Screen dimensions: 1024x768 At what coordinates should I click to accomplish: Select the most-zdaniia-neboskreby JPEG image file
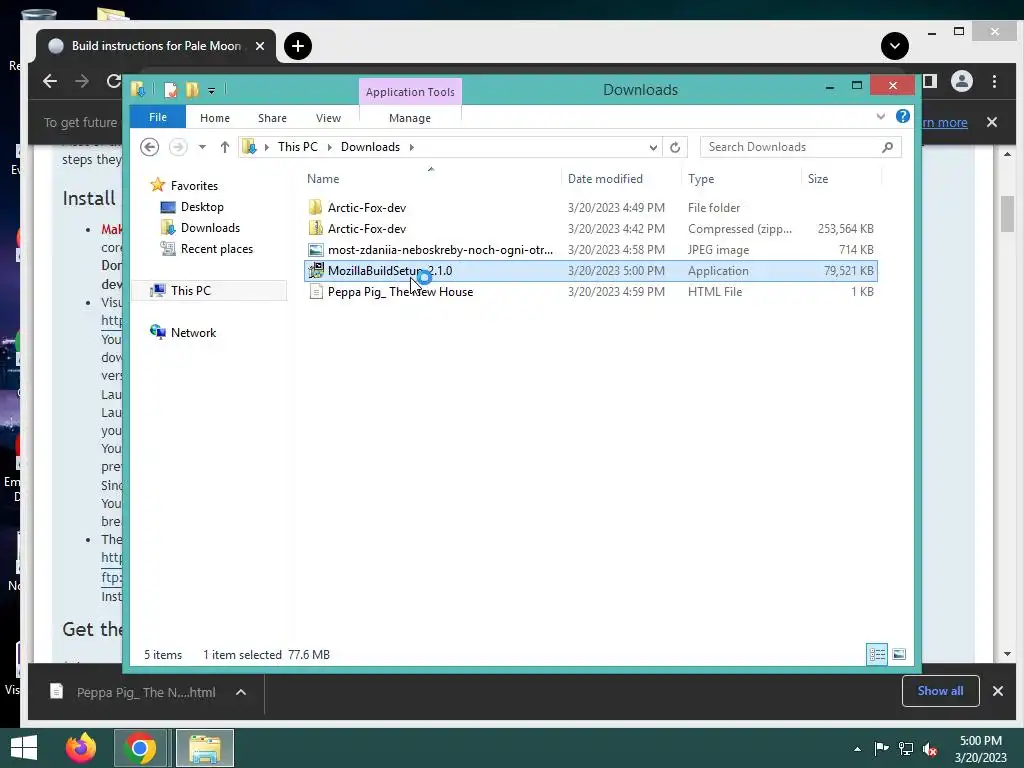coord(590,249)
